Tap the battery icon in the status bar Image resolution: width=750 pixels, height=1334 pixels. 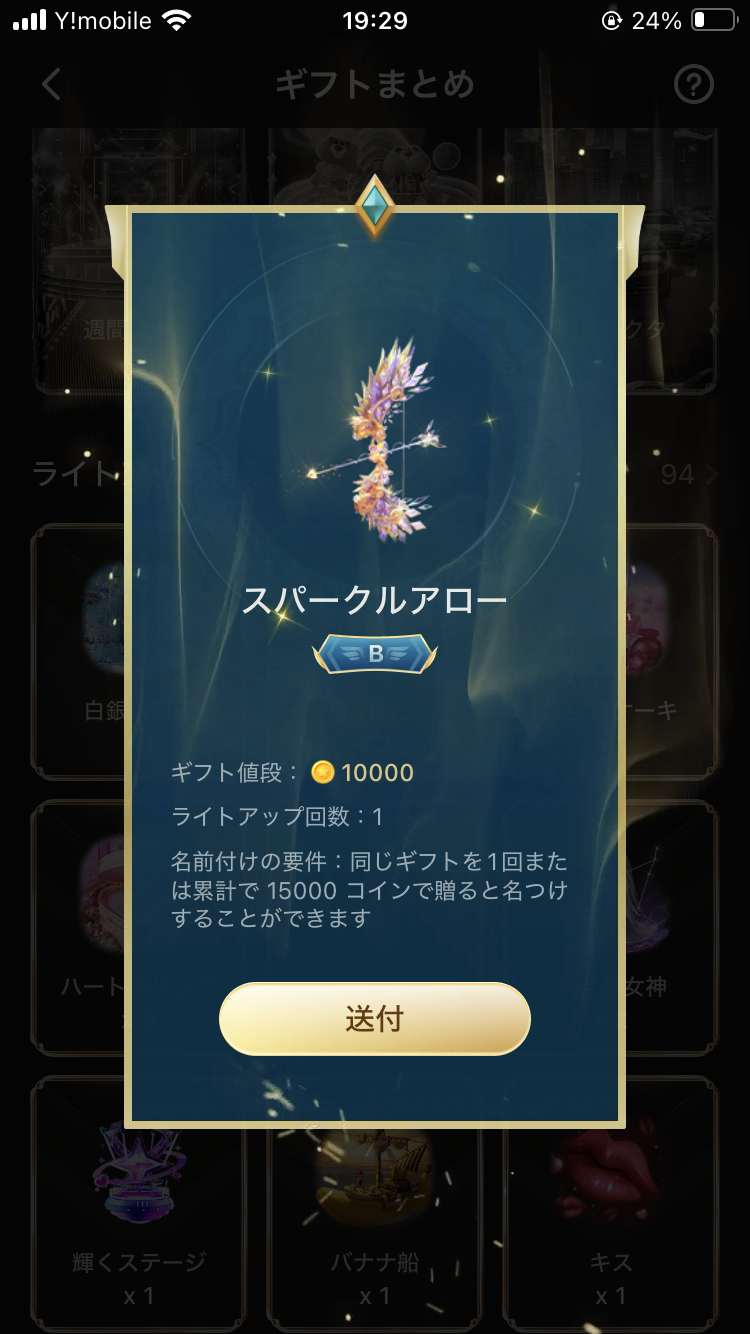[x=713, y=21]
